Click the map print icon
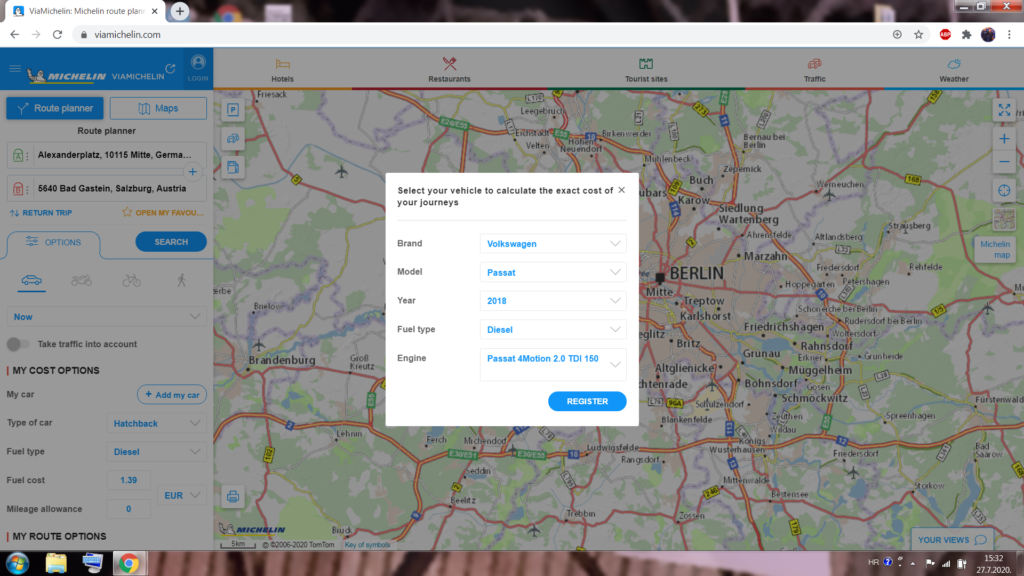Viewport: 1024px width, 576px height. click(233, 496)
